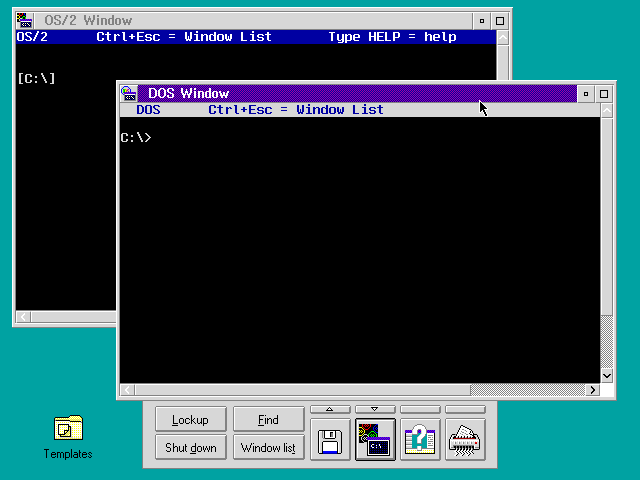Collapse the drawer above the command prompt icon

point(375,409)
